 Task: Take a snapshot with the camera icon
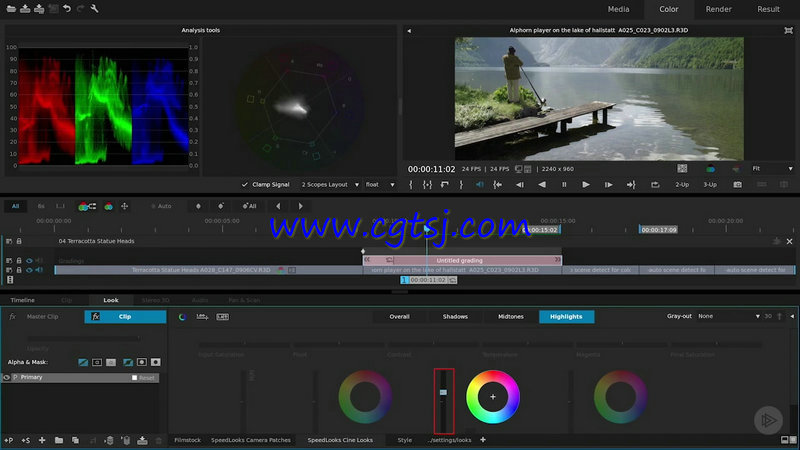click(x=738, y=185)
